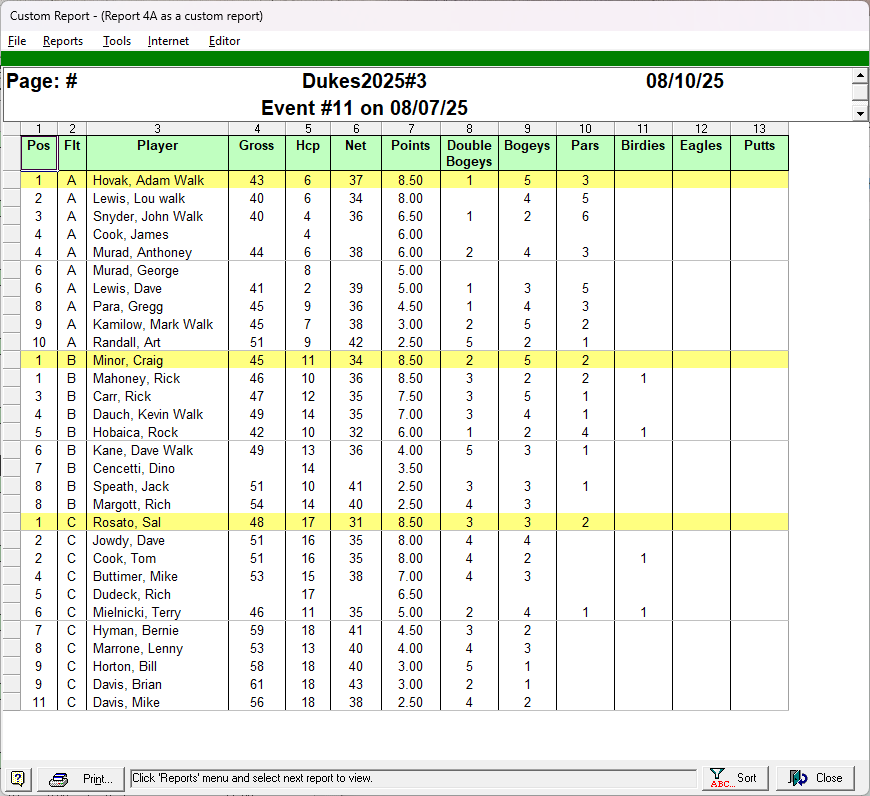Select the Player column header

(157, 146)
